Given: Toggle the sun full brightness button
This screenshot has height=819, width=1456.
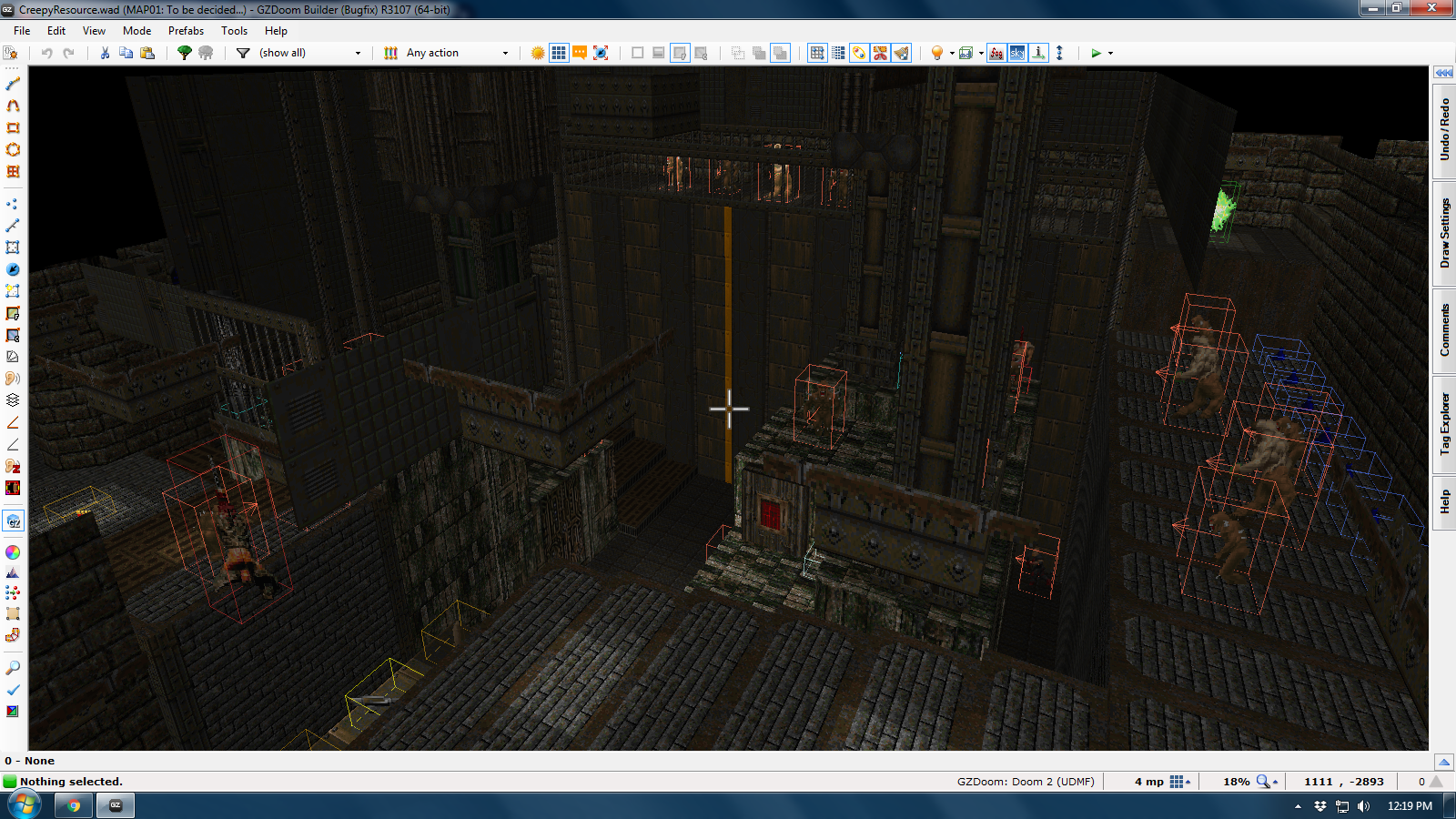Looking at the screenshot, I should 538,53.
